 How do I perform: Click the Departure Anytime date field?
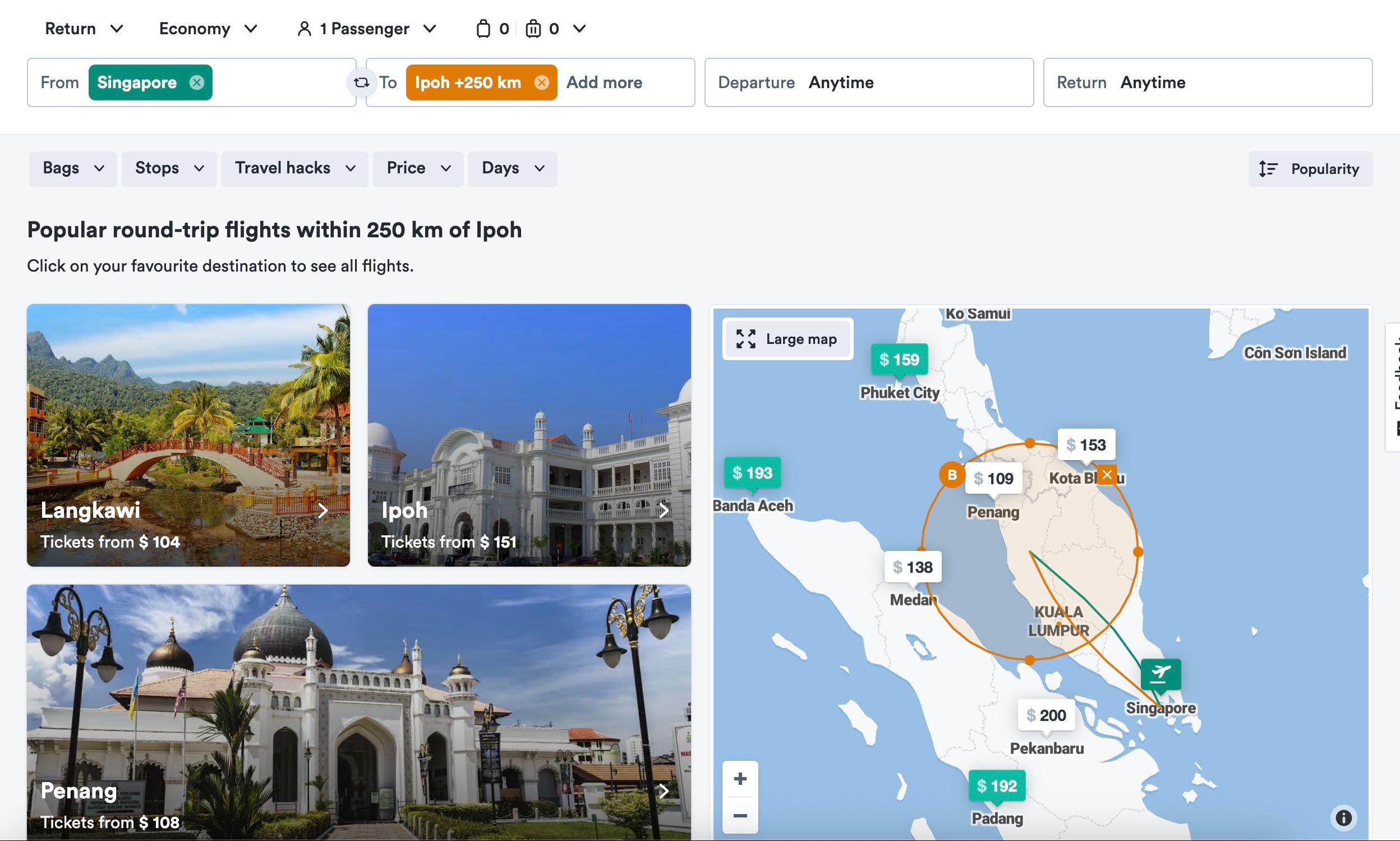869,82
